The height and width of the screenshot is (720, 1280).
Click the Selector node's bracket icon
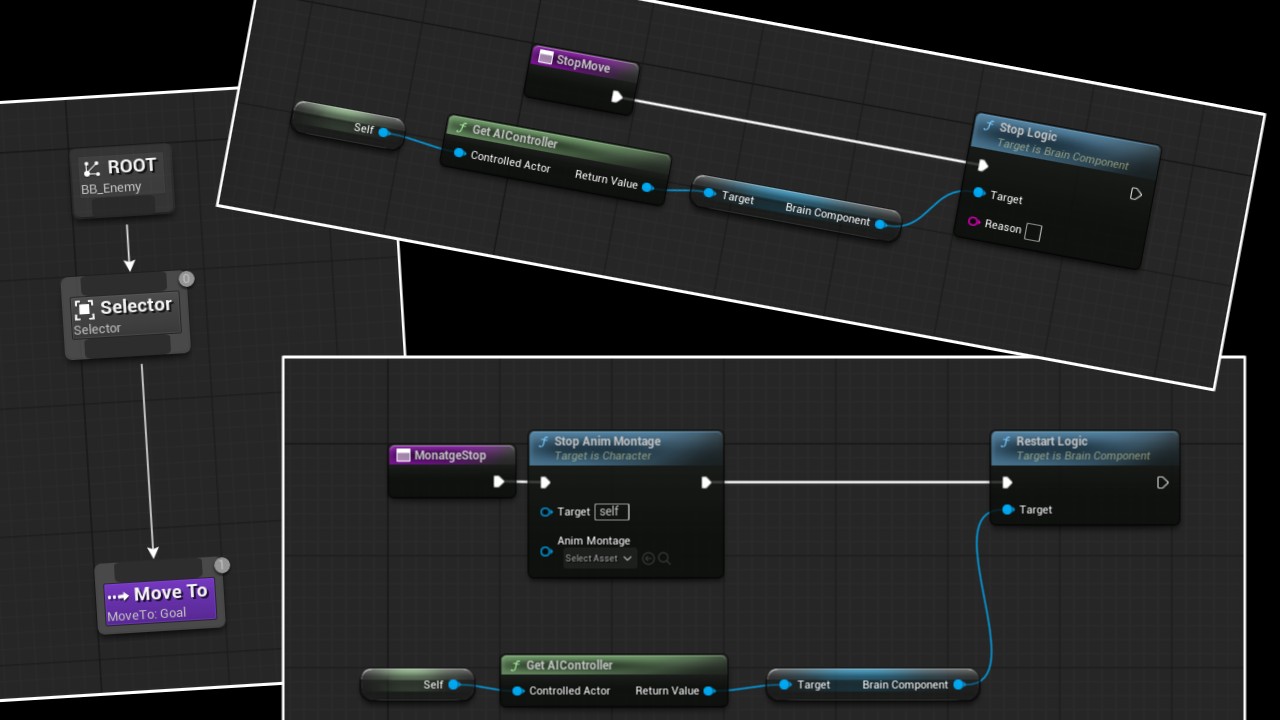84,309
